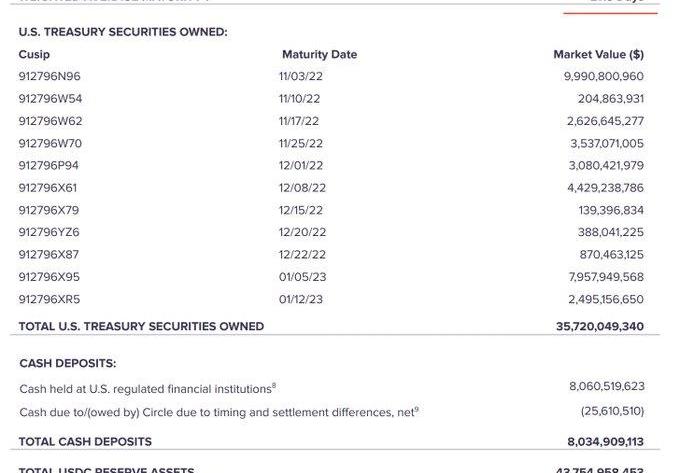This screenshot has height=473, width=680.
Task: Select Cusip 912796N96
Action: pyautogui.click(x=50, y=76)
